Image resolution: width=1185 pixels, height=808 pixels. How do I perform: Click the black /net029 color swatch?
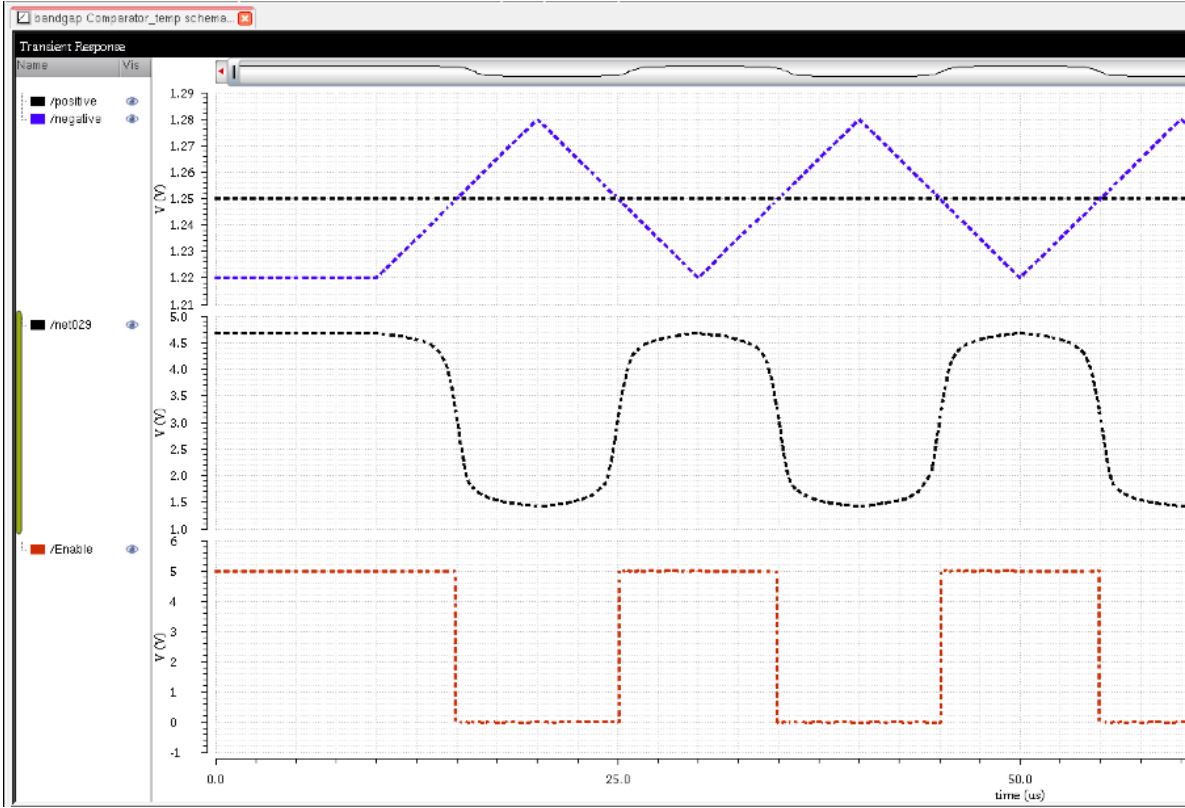click(37, 325)
